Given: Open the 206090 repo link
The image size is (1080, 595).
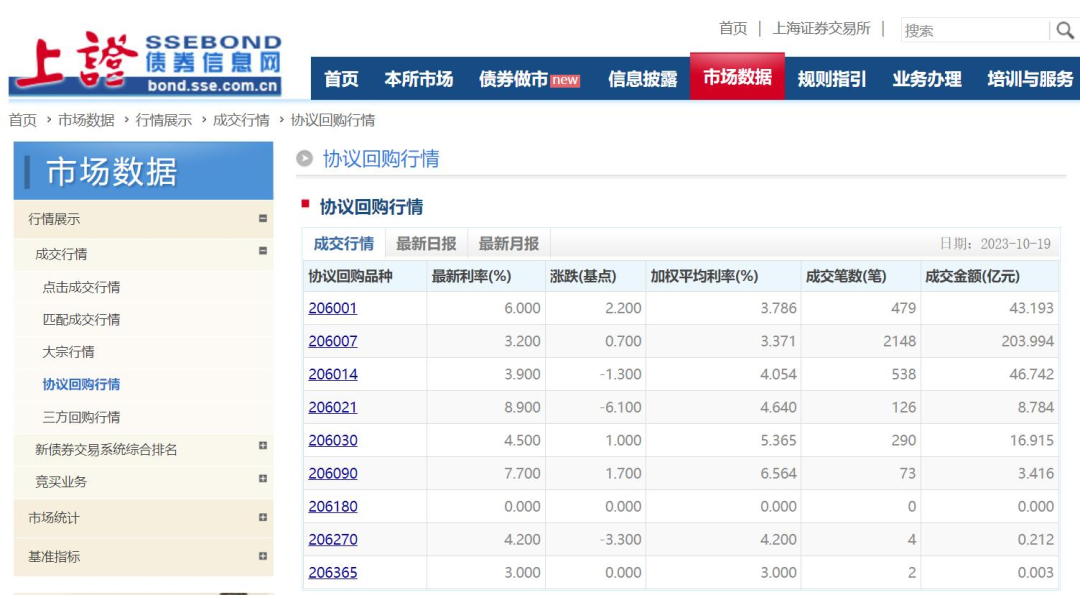Looking at the screenshot, I should pyautogui.click(x=333, y=473).
